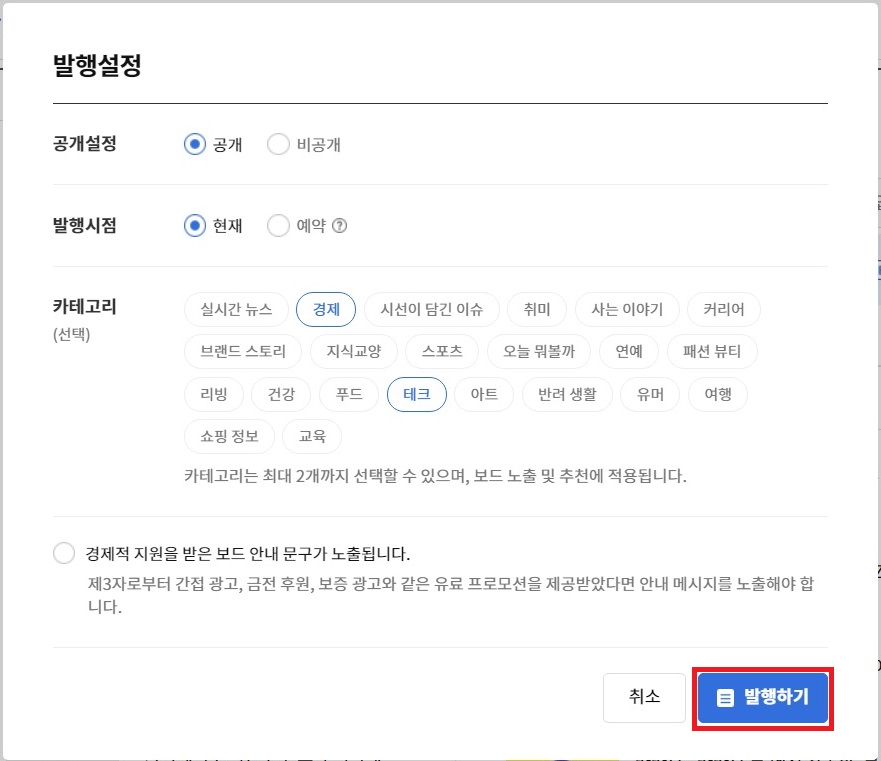Click the 제3자로부터 간접 광고 notice text

click(450, 595)
